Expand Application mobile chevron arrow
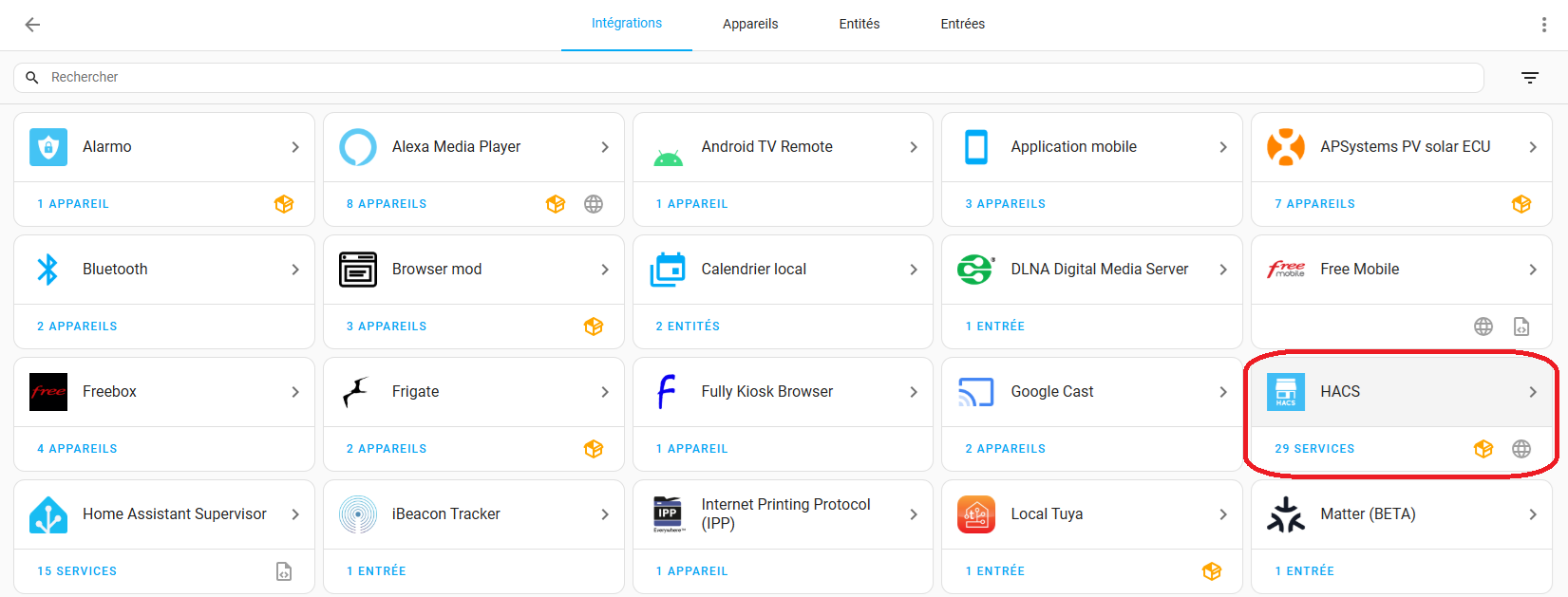This screenshot has height=597, width=1568. 1223,147
